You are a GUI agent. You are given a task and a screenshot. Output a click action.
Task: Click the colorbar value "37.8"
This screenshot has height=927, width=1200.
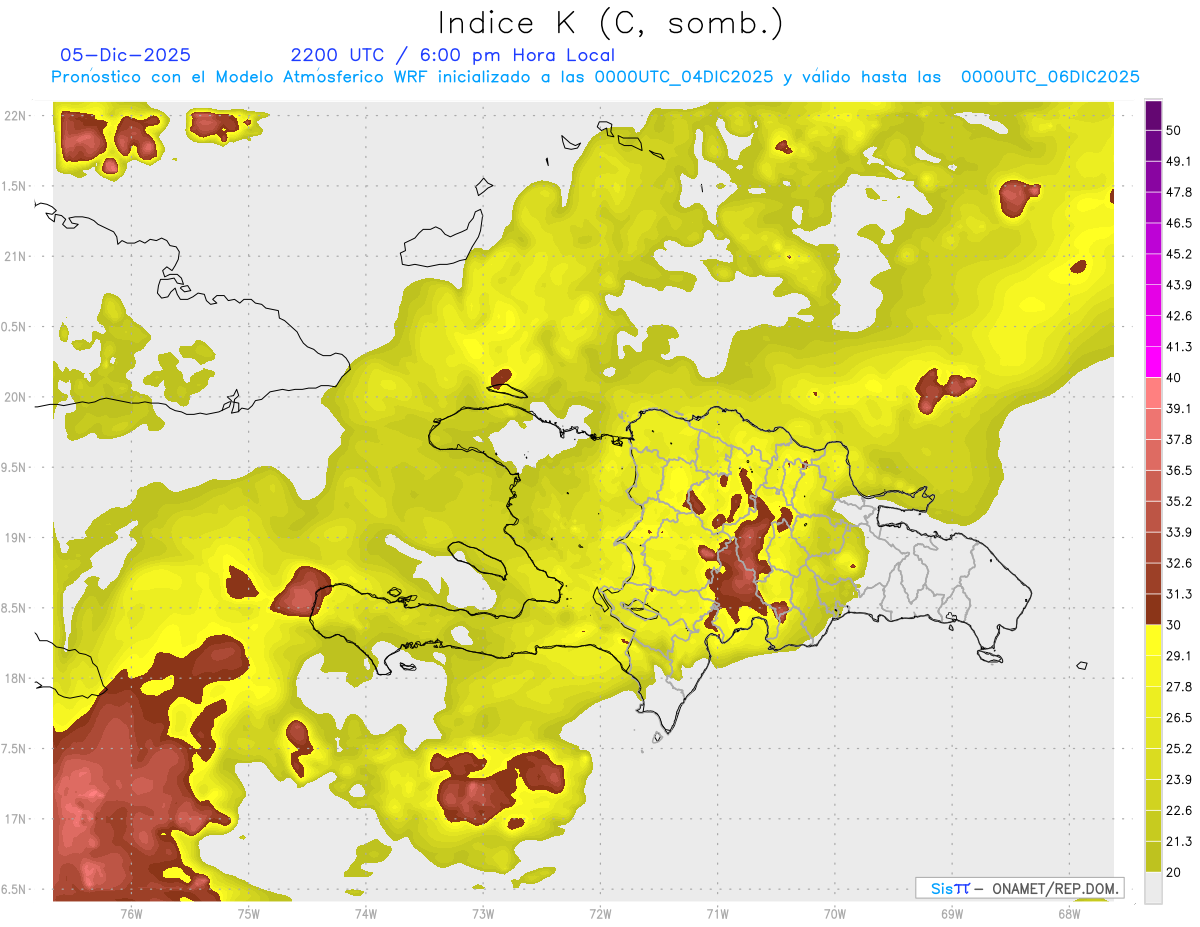coord(1178,440)
